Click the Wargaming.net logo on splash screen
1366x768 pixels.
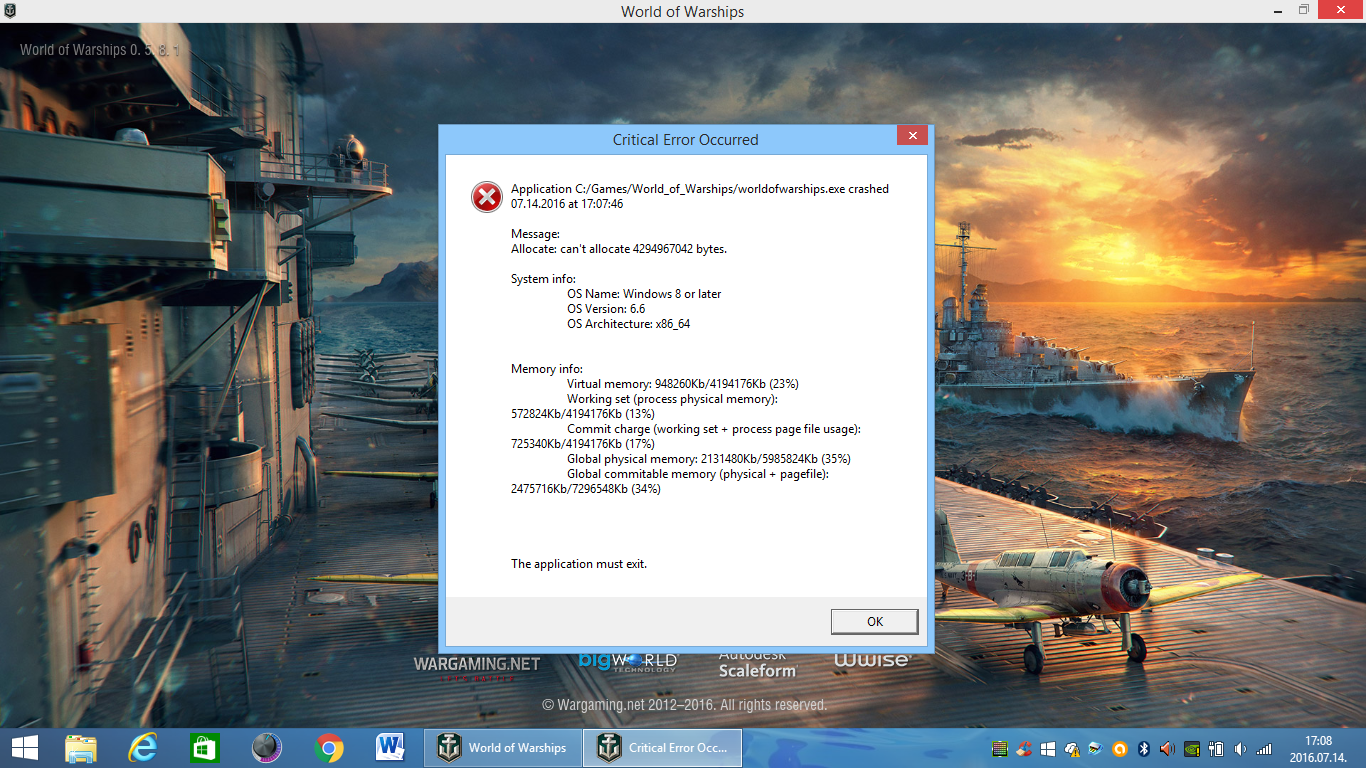point(477,666)
